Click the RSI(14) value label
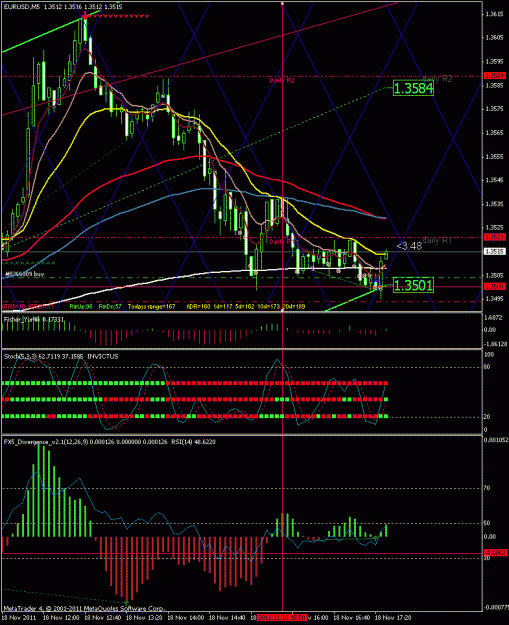 click(x=193, y=442)
